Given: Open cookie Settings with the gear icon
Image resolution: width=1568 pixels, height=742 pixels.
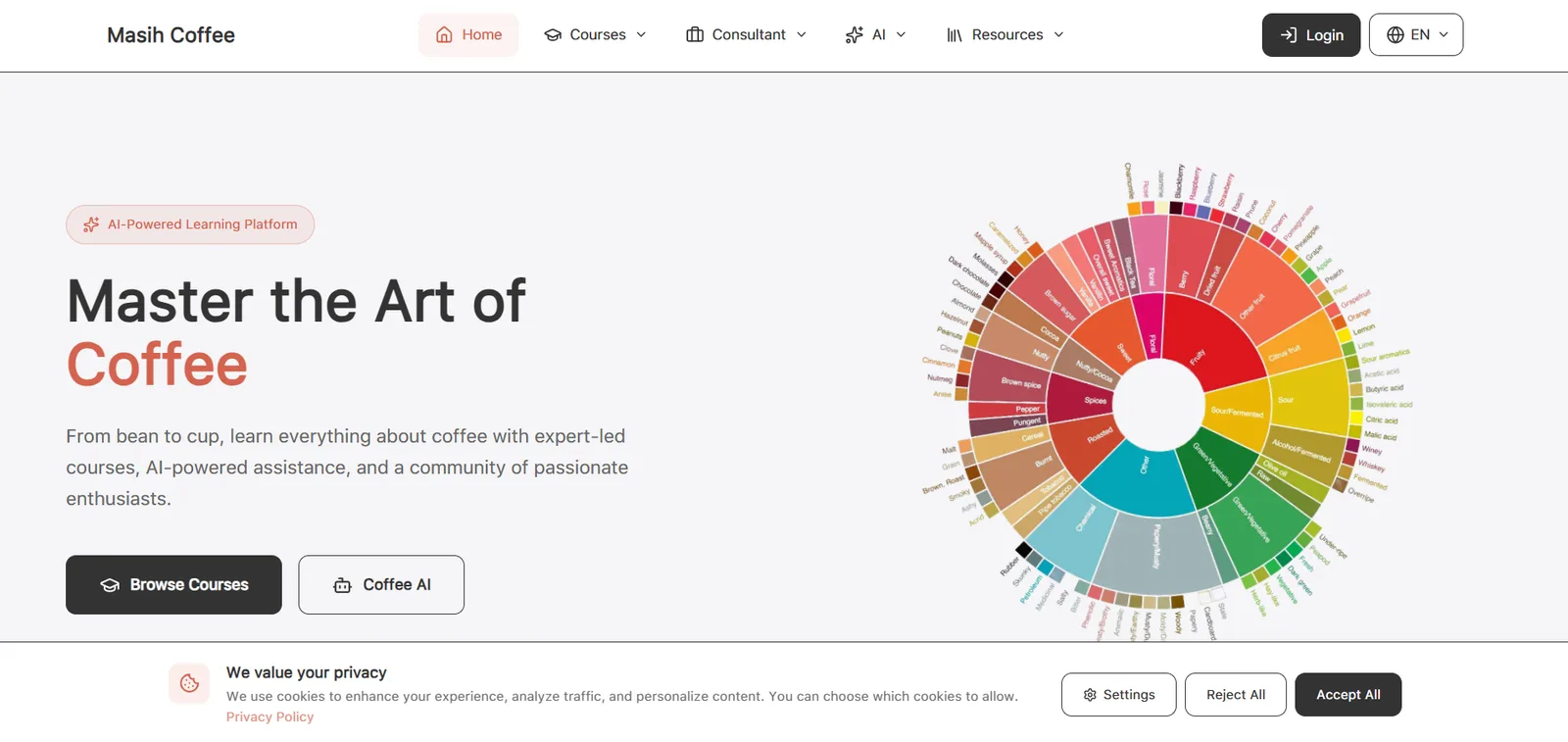Looking at the screenshot, I should click(1090, 695).
